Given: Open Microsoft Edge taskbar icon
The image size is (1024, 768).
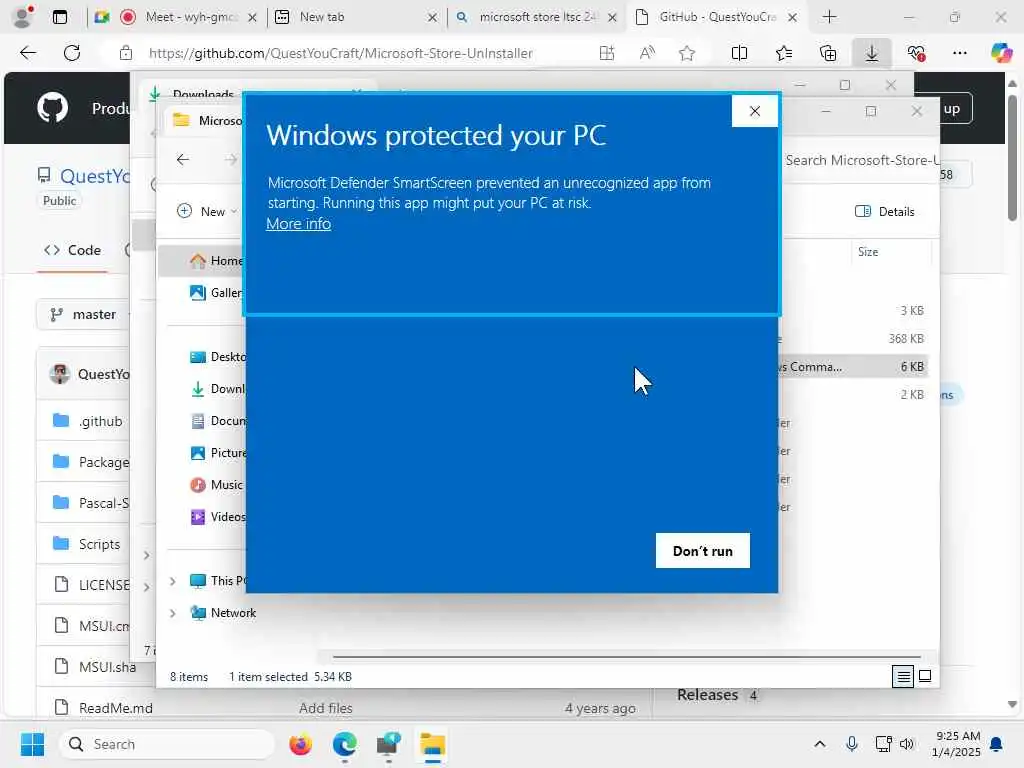Looking at the screenshot, I should tap(344, 744).
